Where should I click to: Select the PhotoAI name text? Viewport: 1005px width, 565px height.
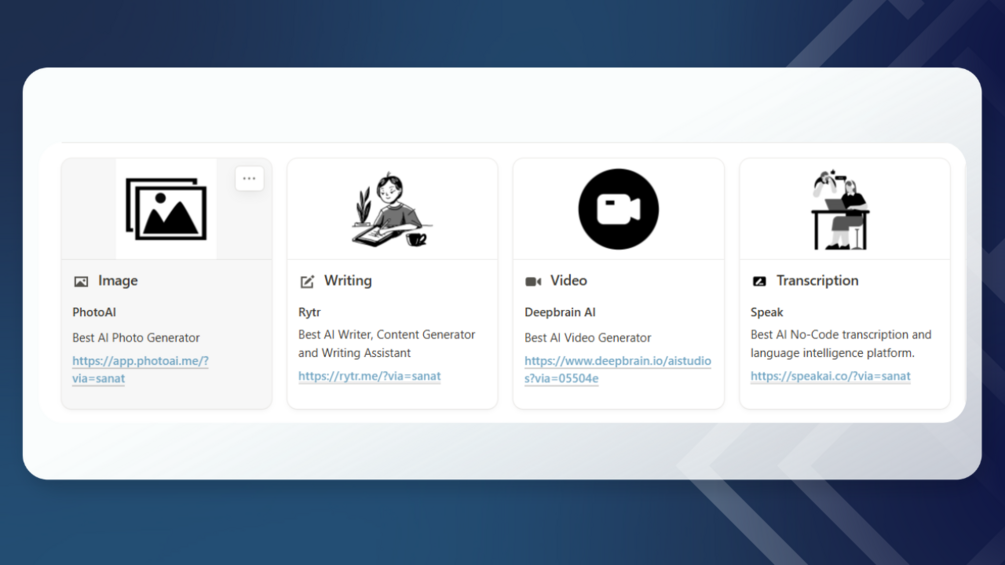pyautogui.click(x=94, y=312)
